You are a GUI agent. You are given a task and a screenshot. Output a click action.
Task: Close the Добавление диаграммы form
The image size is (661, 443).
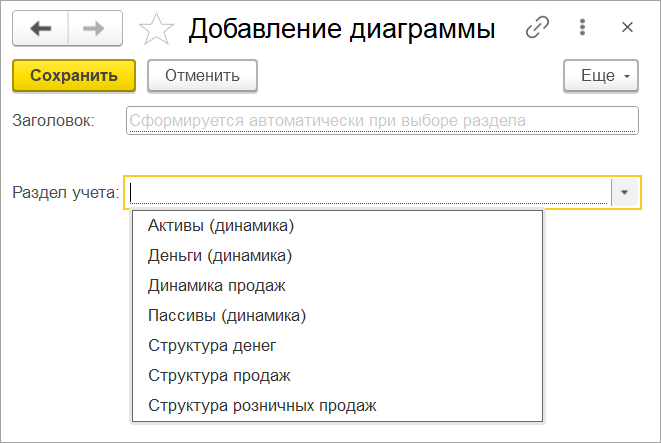click(x=628, y=29)
